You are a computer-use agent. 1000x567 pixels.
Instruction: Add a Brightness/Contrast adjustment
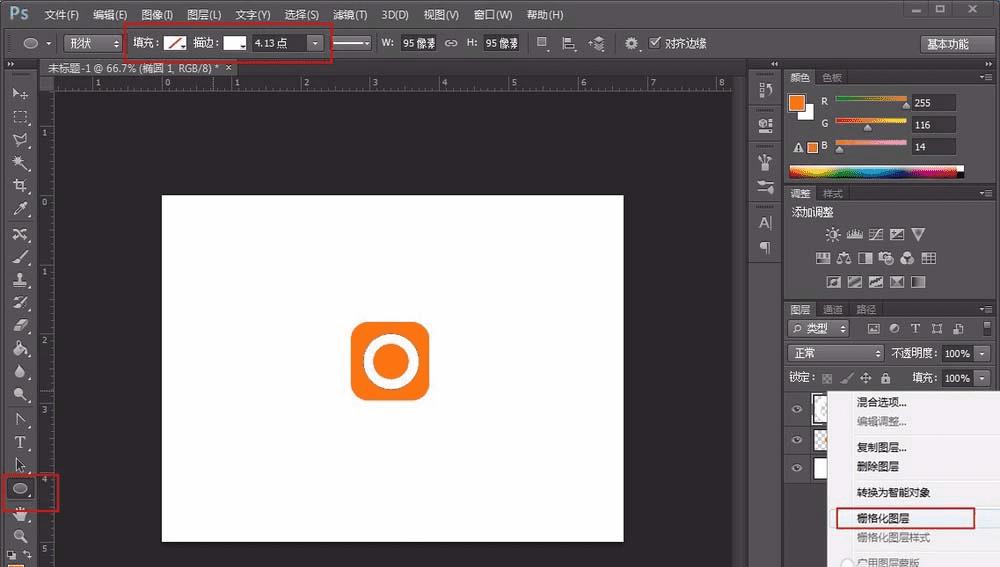pyautogui.click(x=832, y=235)
